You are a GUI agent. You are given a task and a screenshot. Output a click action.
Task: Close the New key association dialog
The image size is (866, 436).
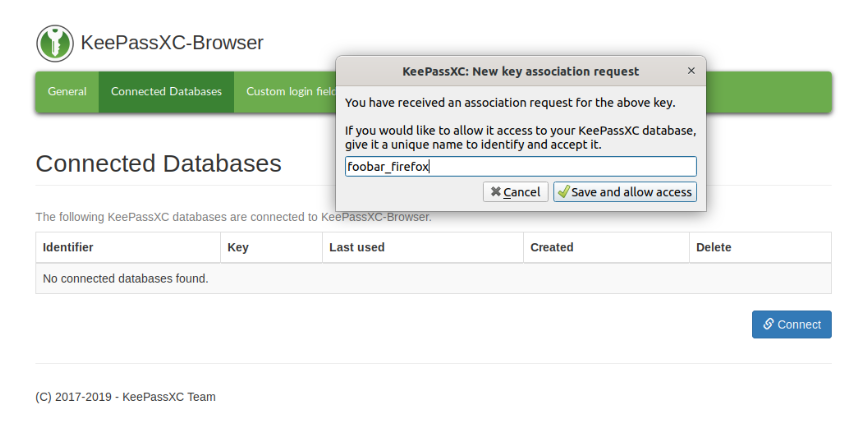(x=691, y=71)
